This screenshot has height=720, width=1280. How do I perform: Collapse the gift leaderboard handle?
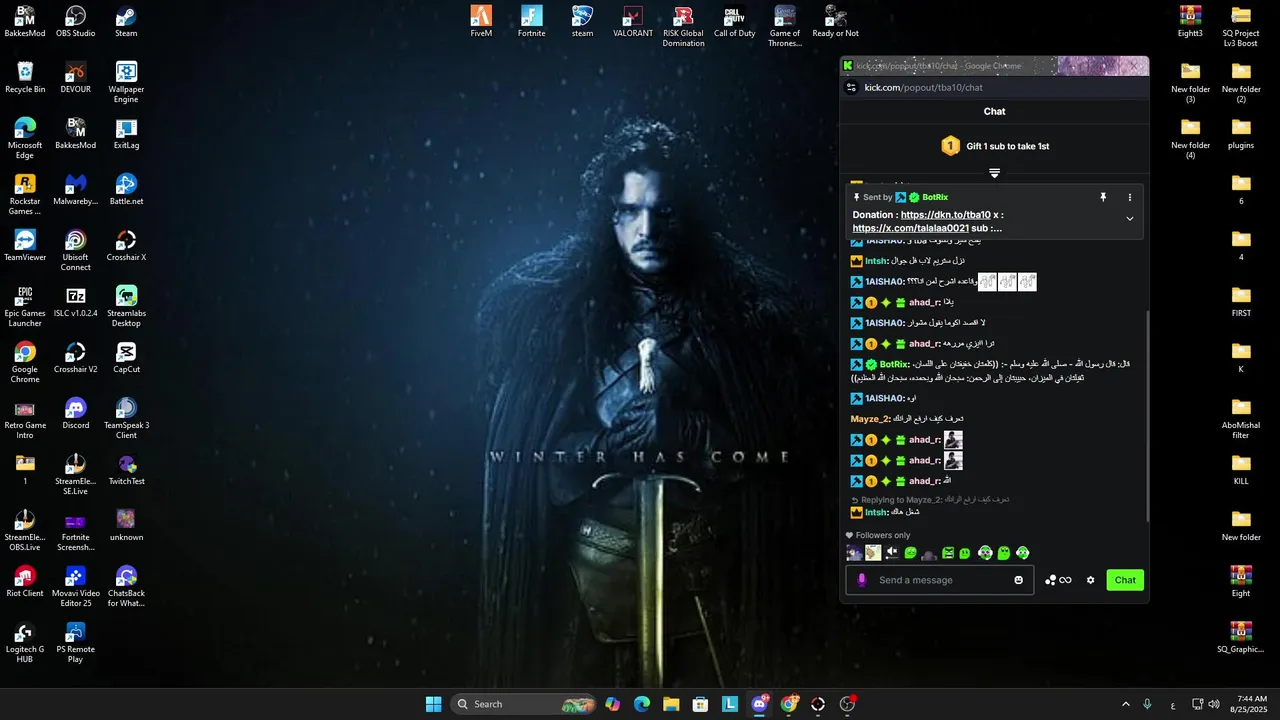point(994,173)
